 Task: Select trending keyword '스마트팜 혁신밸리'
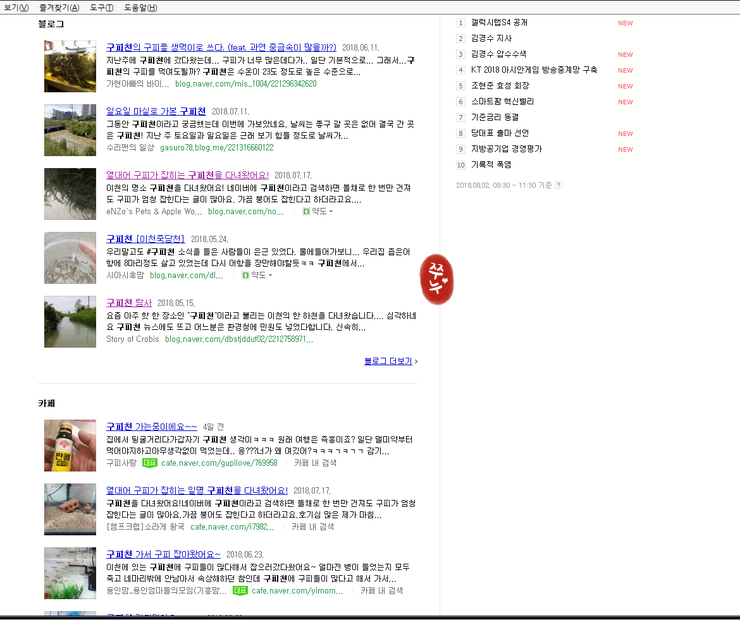502,101
